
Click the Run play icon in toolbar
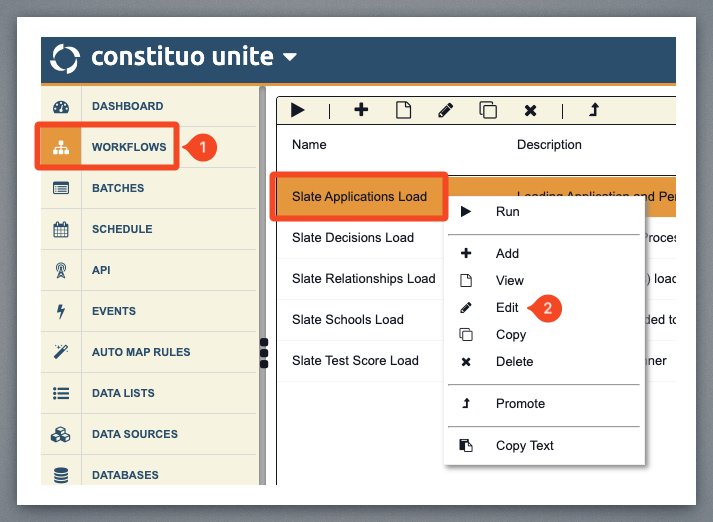coord(297,110)
